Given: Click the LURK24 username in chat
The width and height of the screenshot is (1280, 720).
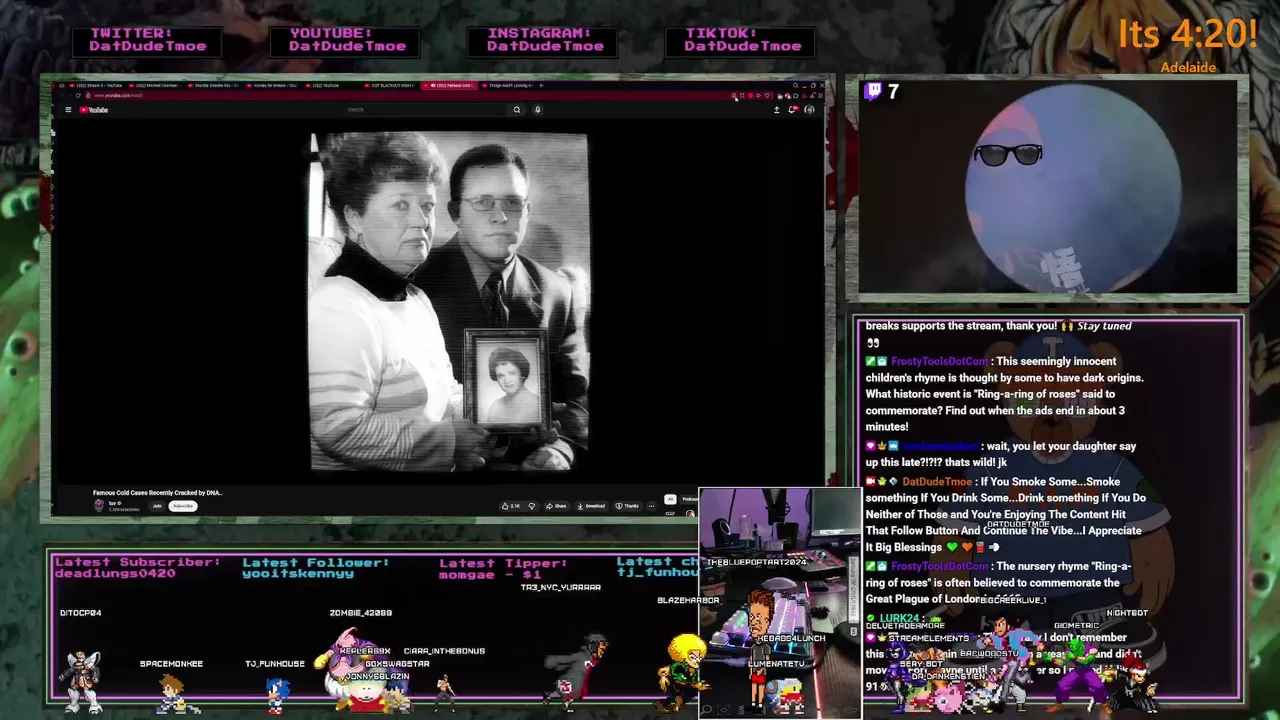Looking at the screenshot, I should [x=899, y=619].
